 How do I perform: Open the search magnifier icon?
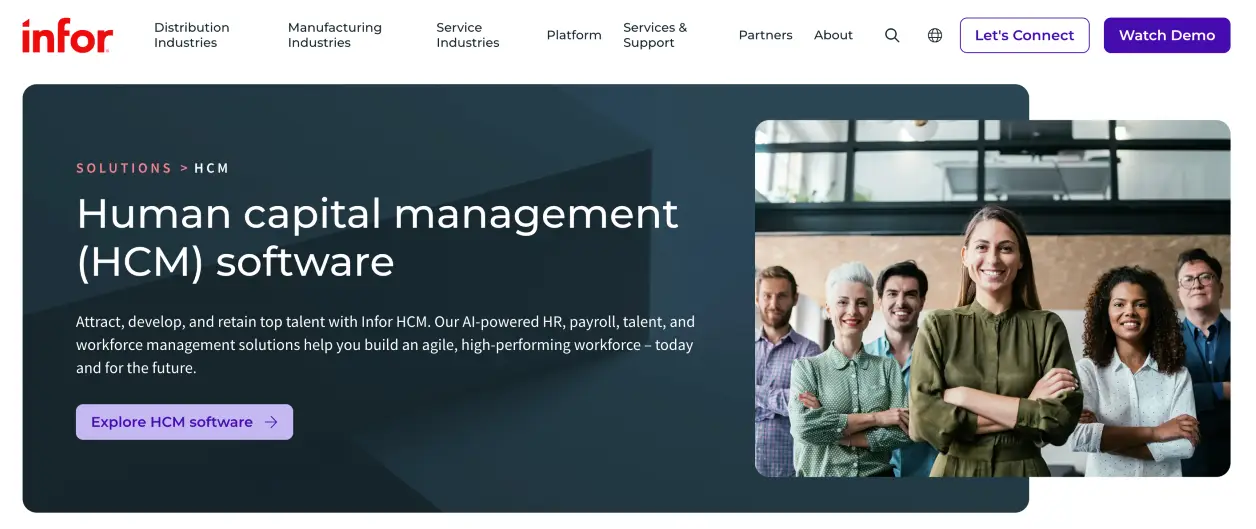[x=892, y=35]
